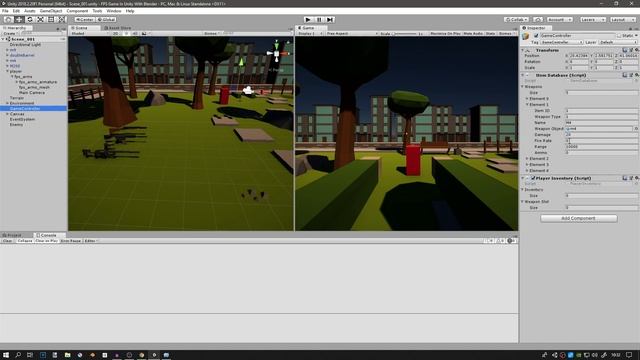Switch to the Asset Store tab
The image size is (640, 360).
tap(118, 28)
